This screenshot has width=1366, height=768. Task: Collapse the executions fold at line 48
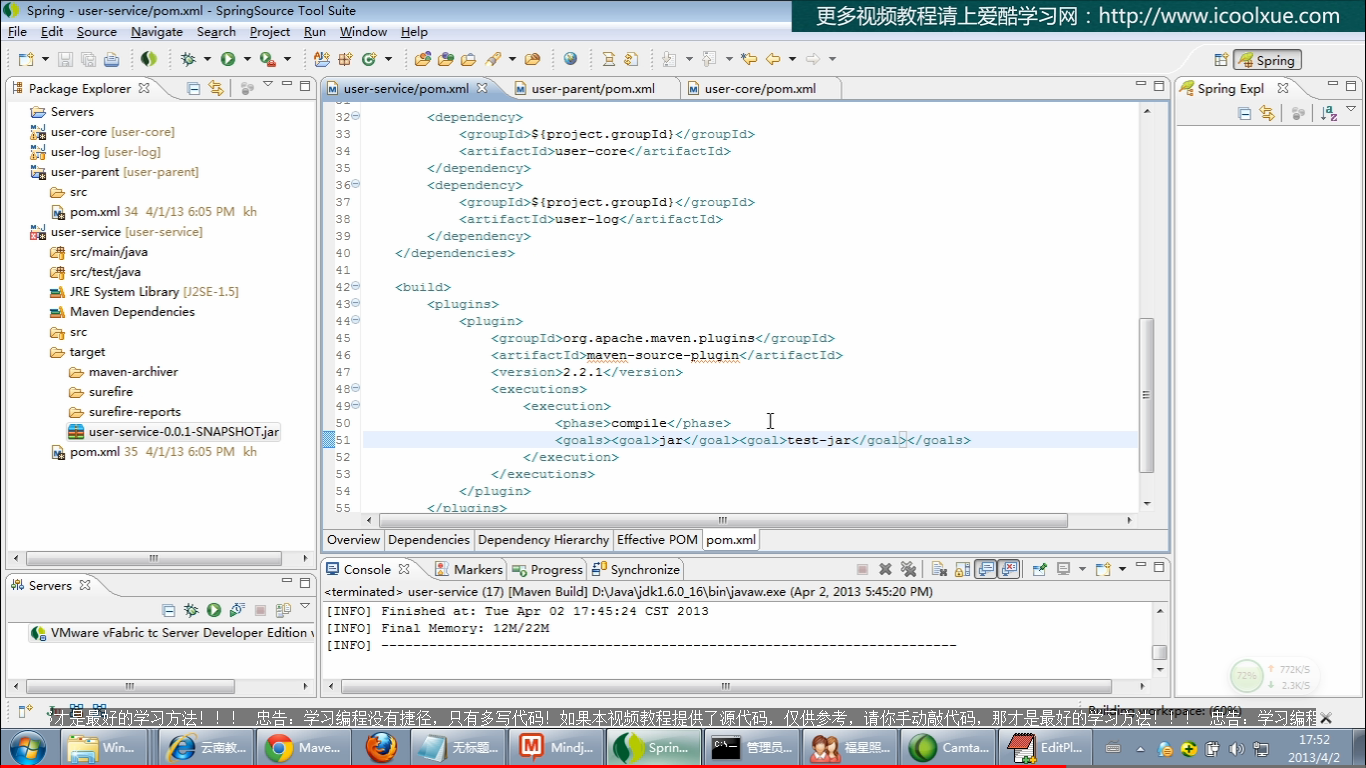pos(355,388)
